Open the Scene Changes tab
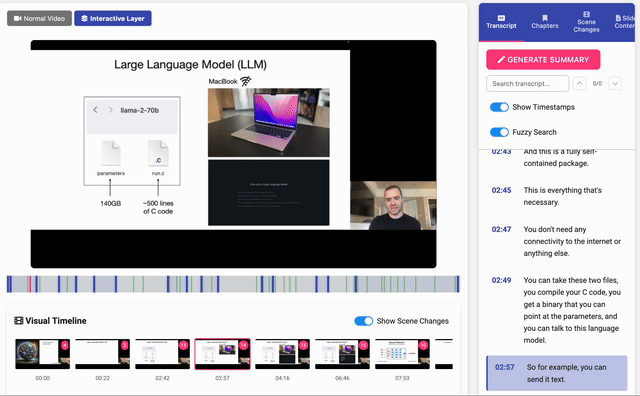The image size is (640, 396). [586, 22]
